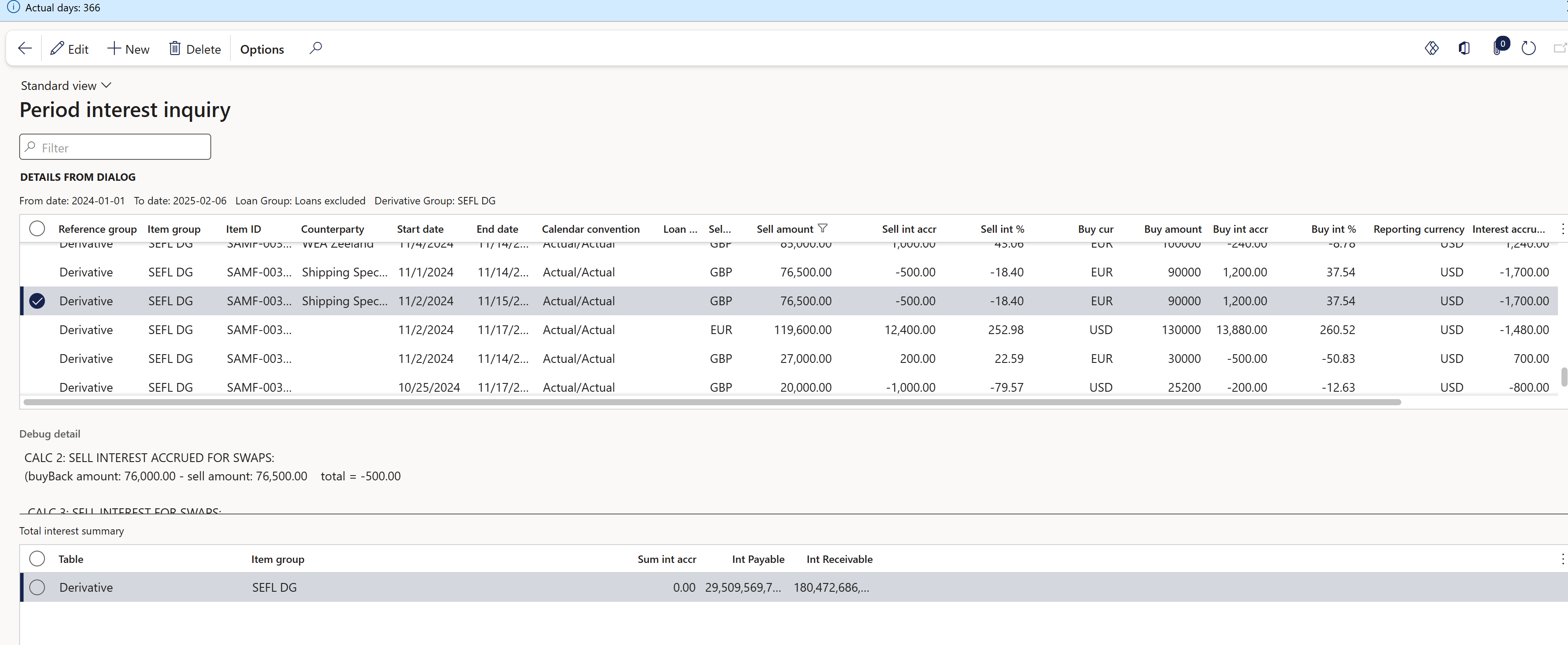Viewport: 1568px width, 645px height.
Task: Open the Buy amount column header
Action: [x=1172, y=229]
